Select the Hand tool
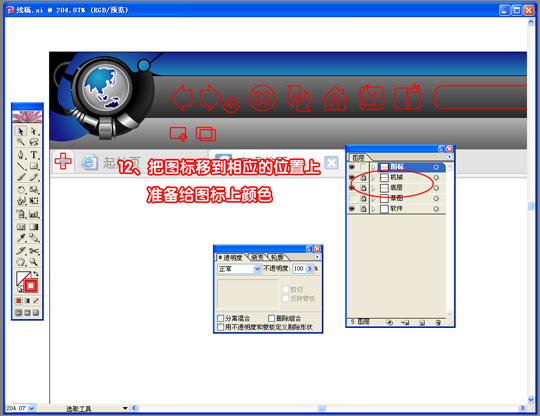The image size is (540, 416). (x=21, y=262)
